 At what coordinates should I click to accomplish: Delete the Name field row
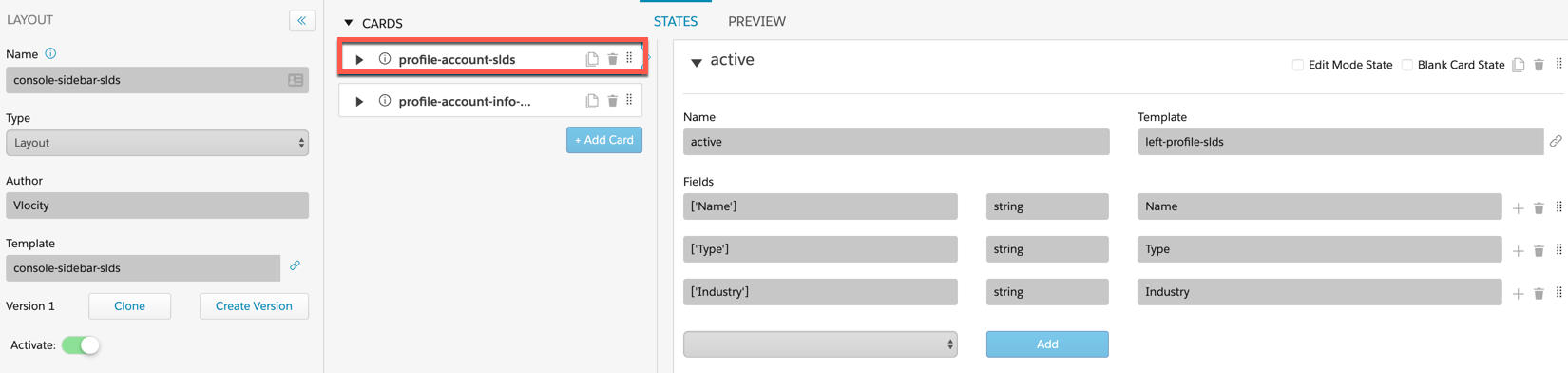tap(1539, 207)
